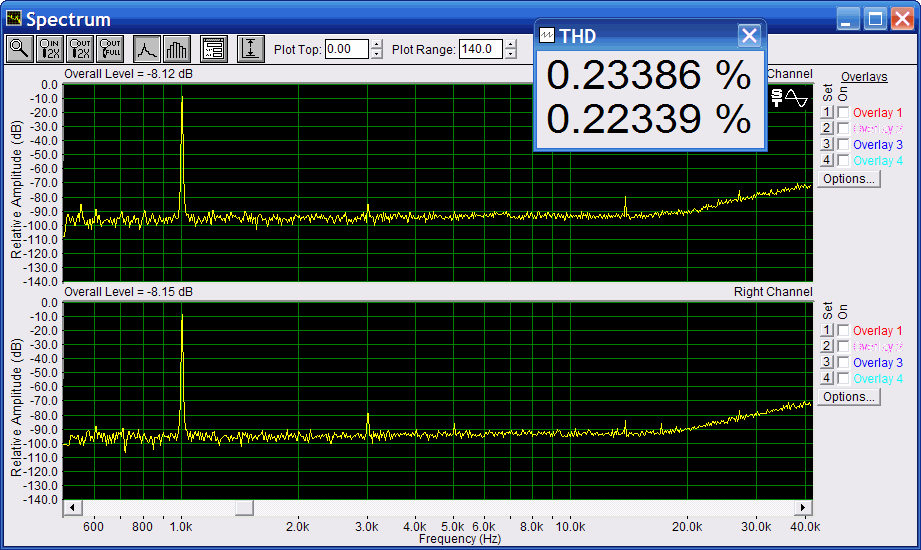Click the magnifier zoom tool icon
Image resolution: width=921 pixels, height=550 pixels.
19,49
